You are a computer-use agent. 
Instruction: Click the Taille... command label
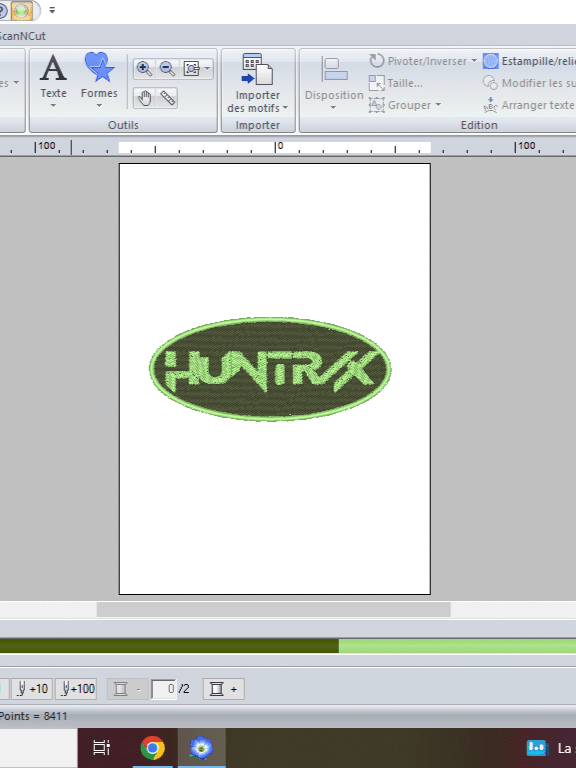[x=405, y=83]
